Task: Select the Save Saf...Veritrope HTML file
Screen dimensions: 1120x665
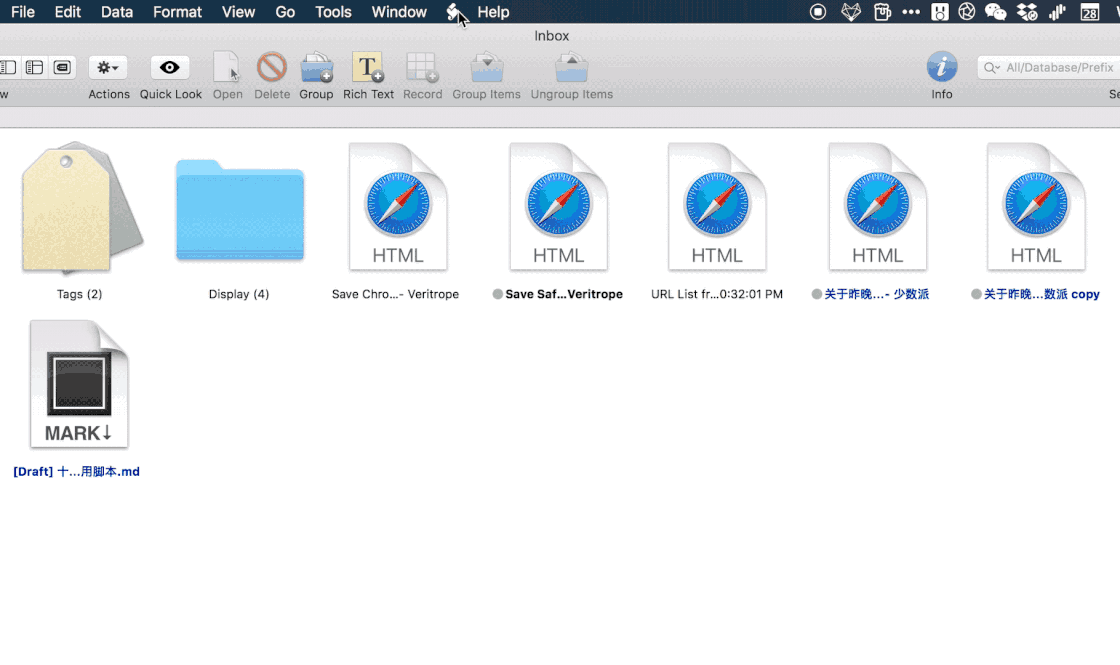Action: click(x=559, y=207)
